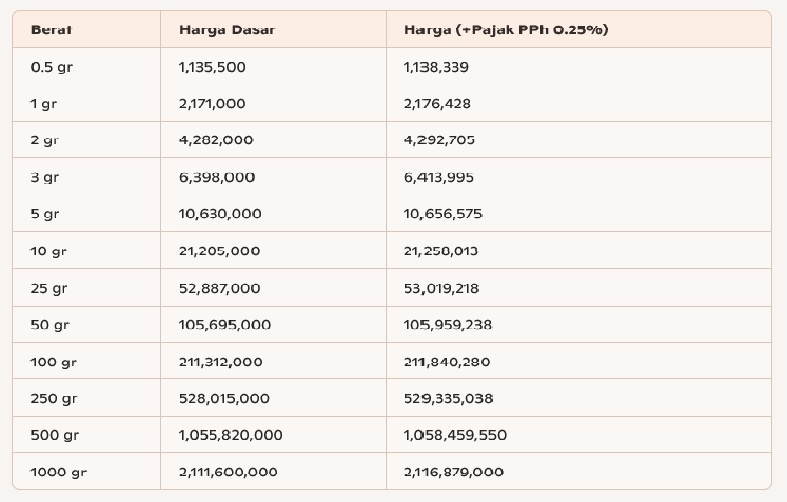
Task: Click the taxed price 6,413,995
Action: pyautogui.click(x=439, y=178)
